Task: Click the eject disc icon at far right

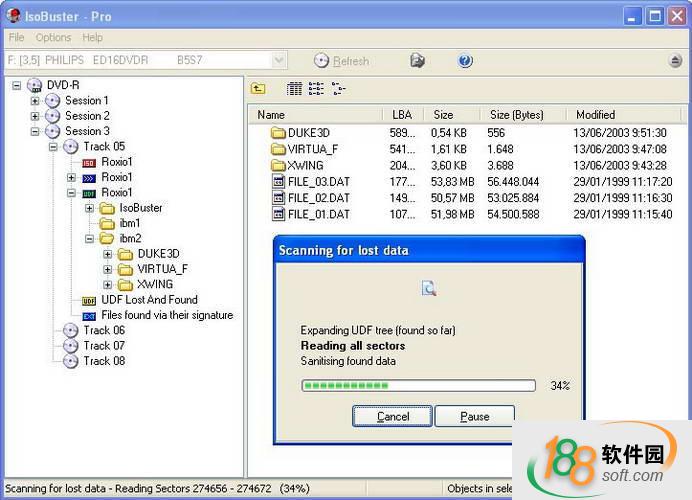Action: pos(675,61)
